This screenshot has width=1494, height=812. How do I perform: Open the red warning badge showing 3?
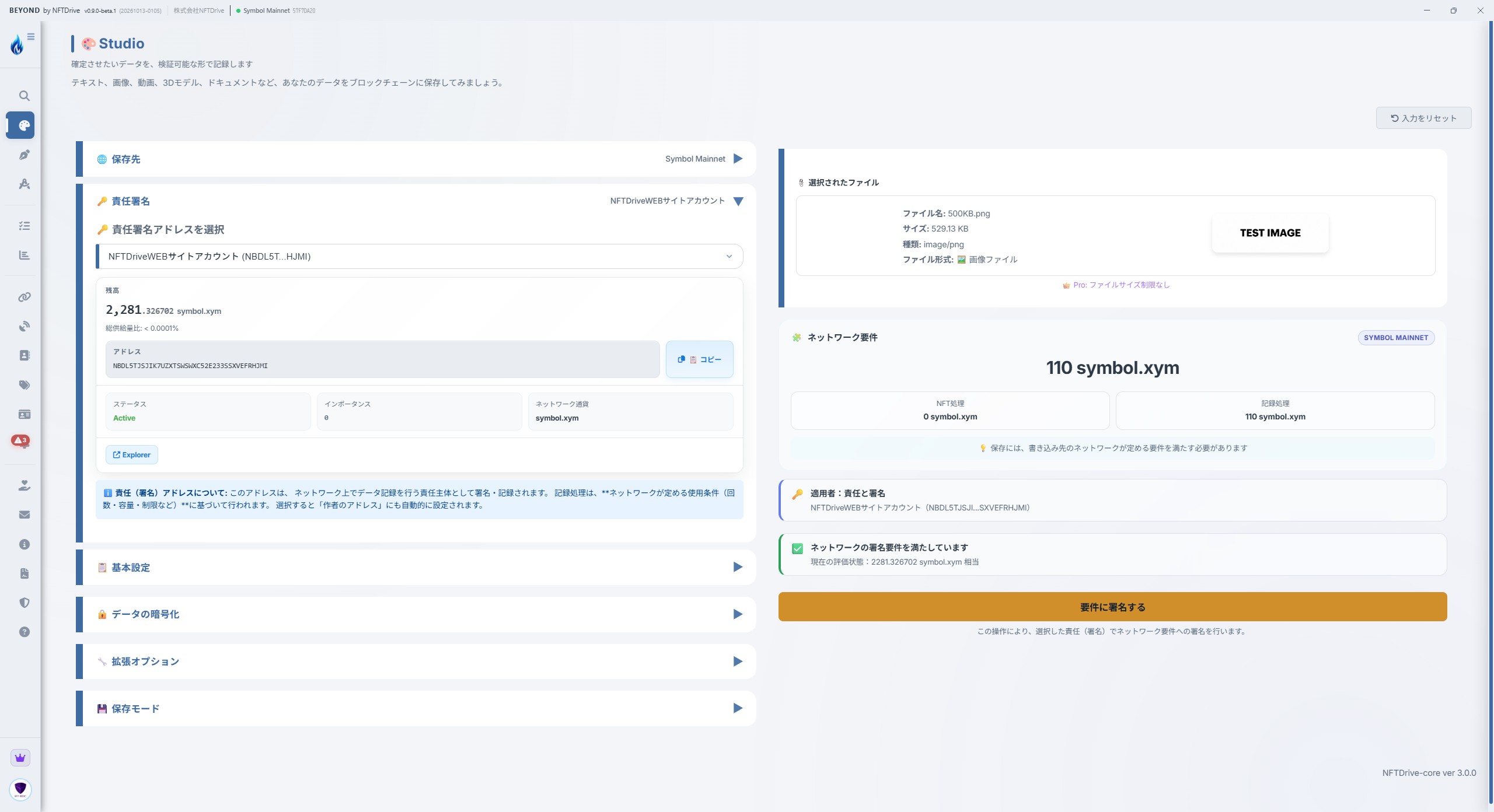[x=20, y=440]
